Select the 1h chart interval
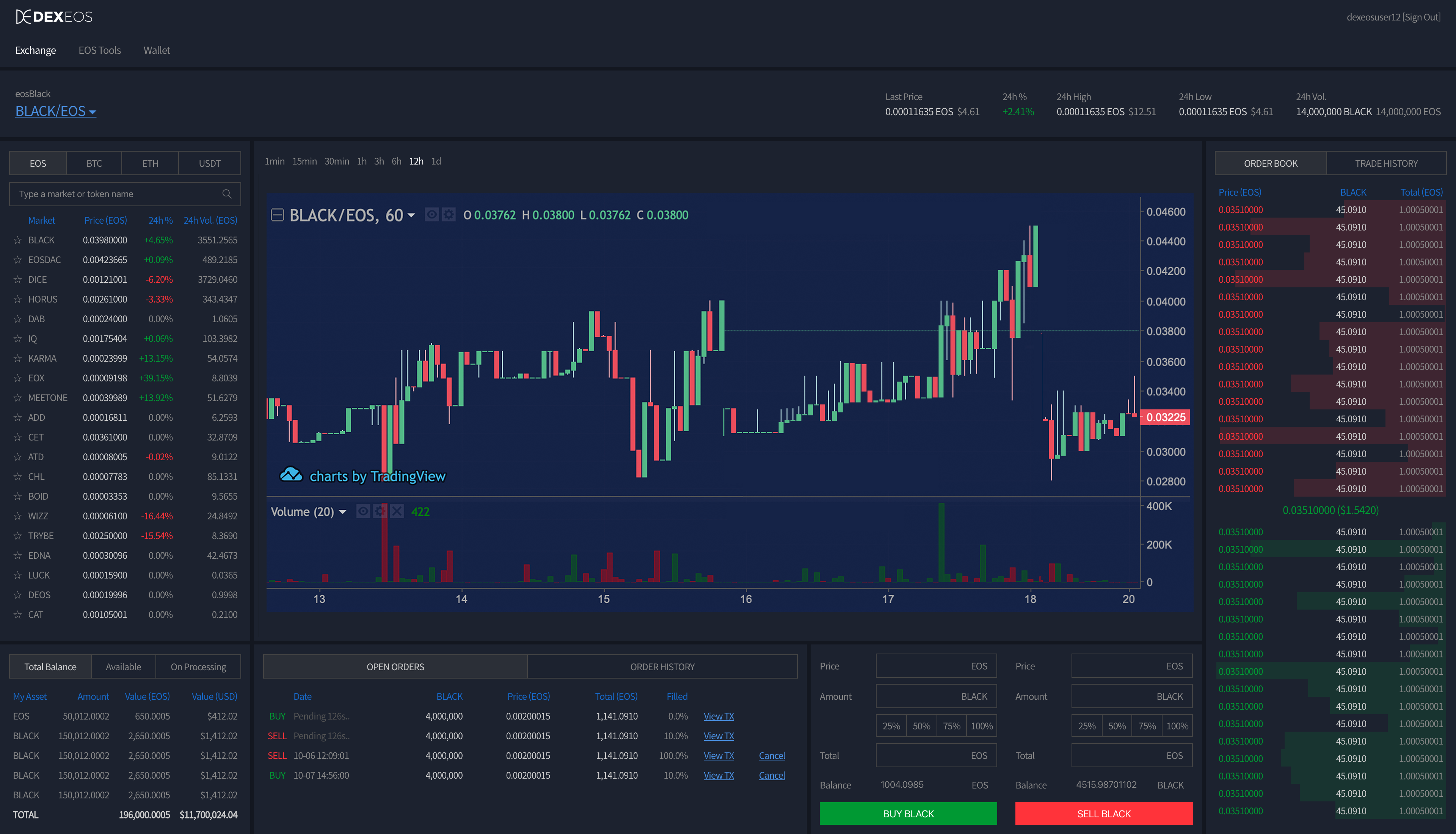This screenshot has height=834, width=1456. tap(361, 161)
